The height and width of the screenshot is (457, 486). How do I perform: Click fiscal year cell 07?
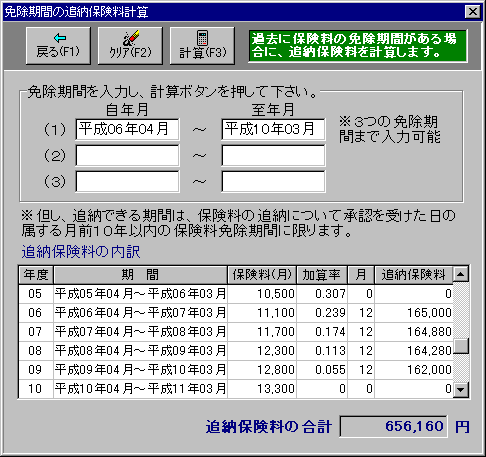pyautogui.click(x=36, y=332)
